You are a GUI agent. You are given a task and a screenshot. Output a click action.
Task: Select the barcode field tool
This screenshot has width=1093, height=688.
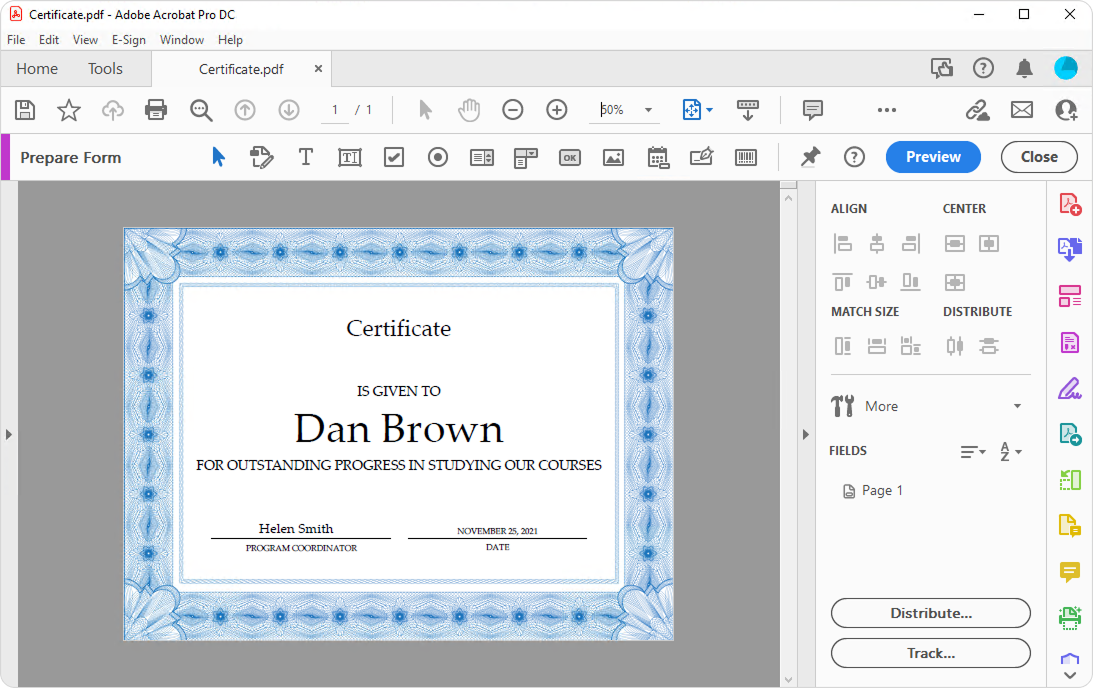(746, 157)
